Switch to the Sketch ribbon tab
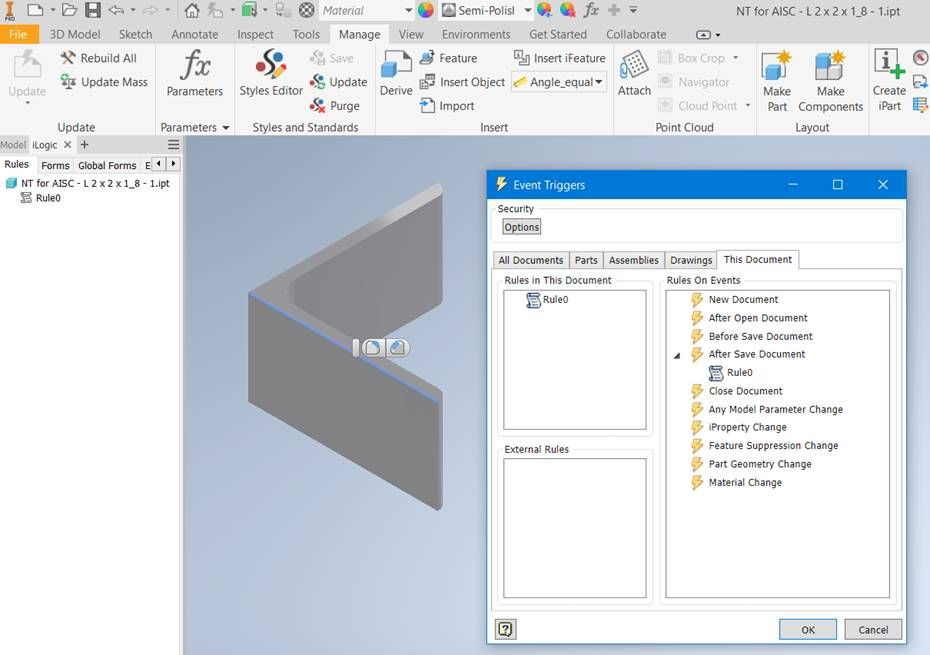Screen dimensions: 930x655 point(135,34)
